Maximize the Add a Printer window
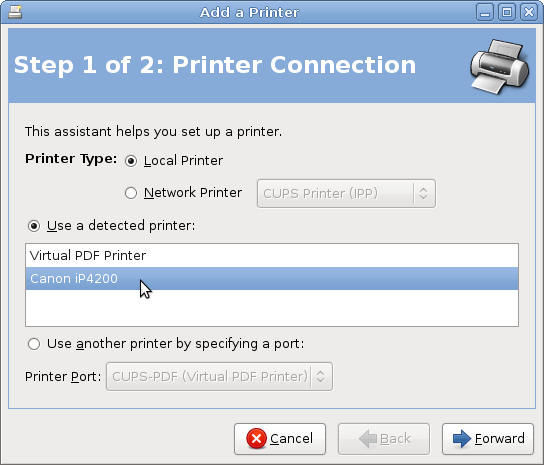This screenshot has height=465, width=544. point(507,12)
